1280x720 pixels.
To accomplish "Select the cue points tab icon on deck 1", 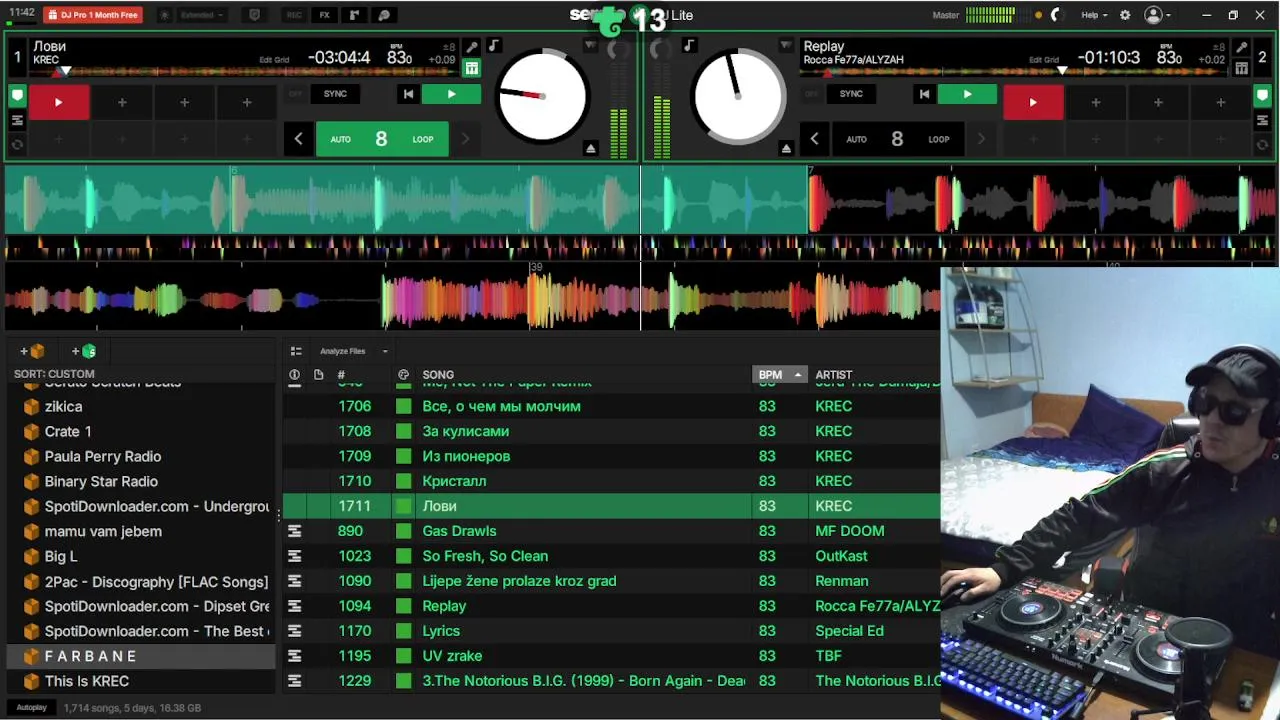I will point(17,96).
